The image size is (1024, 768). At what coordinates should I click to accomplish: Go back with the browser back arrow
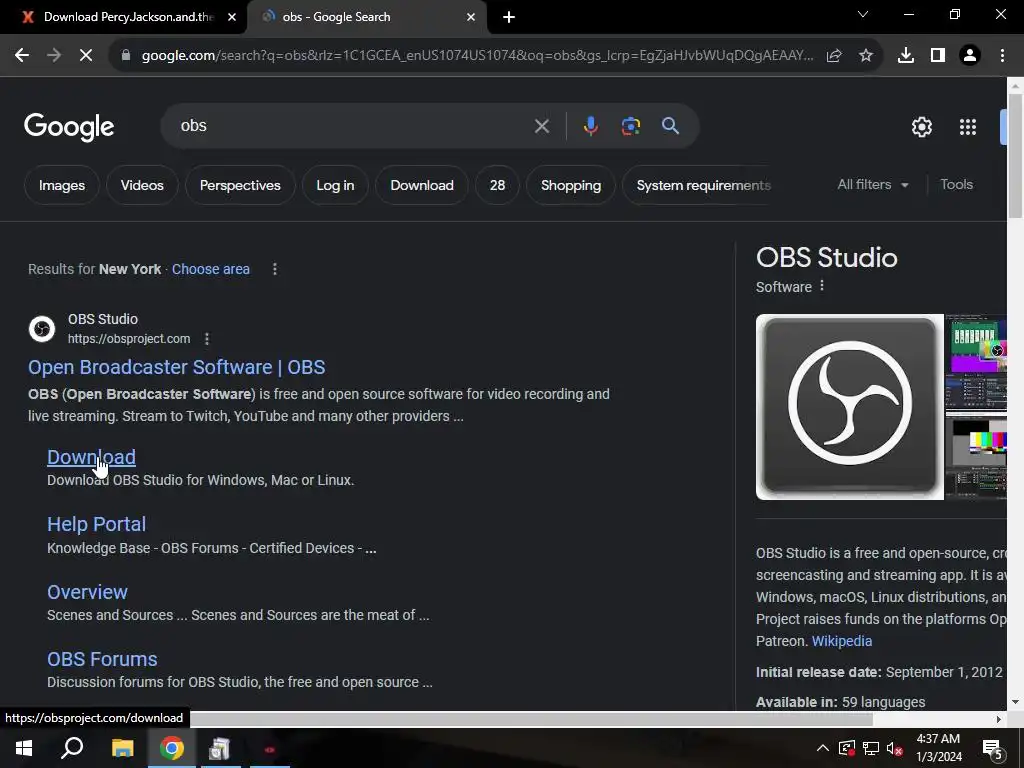(22, 56)
